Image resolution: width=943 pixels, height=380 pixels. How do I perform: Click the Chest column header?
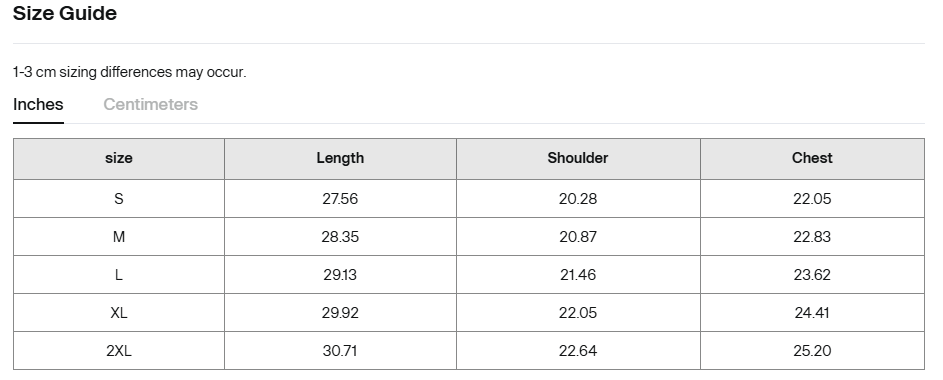pyautogui.click(x=812, y=158)
